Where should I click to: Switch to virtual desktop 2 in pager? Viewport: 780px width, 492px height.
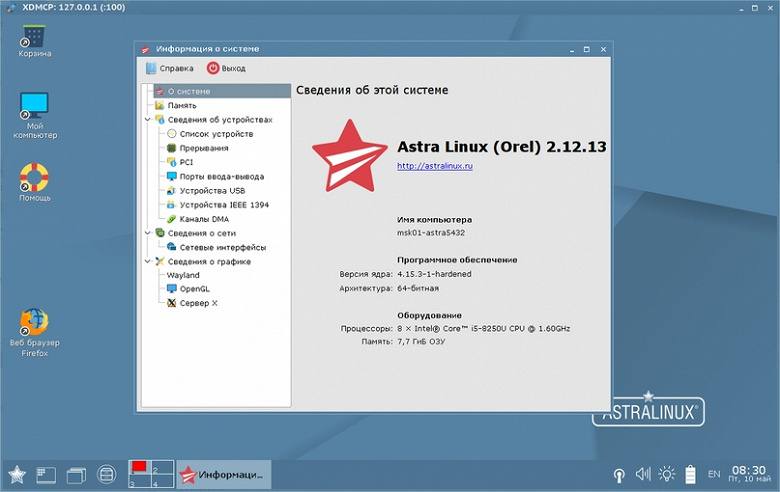pos(163,468)
